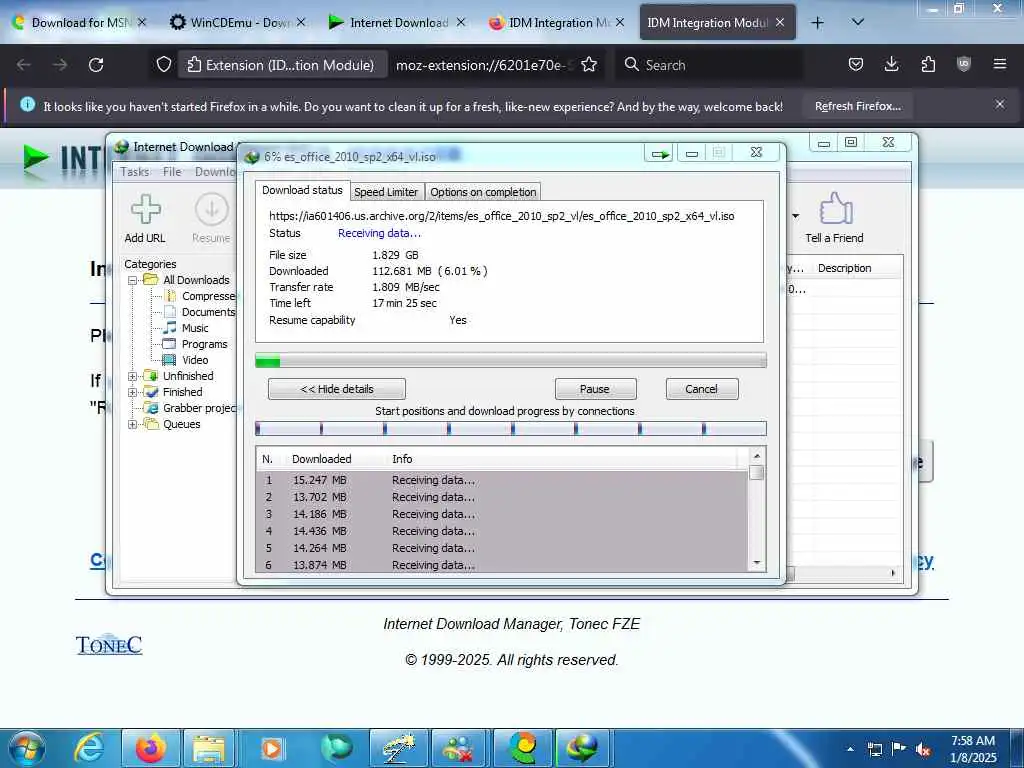Click Firefox icon in taskbar

click(x=150, y=748)
